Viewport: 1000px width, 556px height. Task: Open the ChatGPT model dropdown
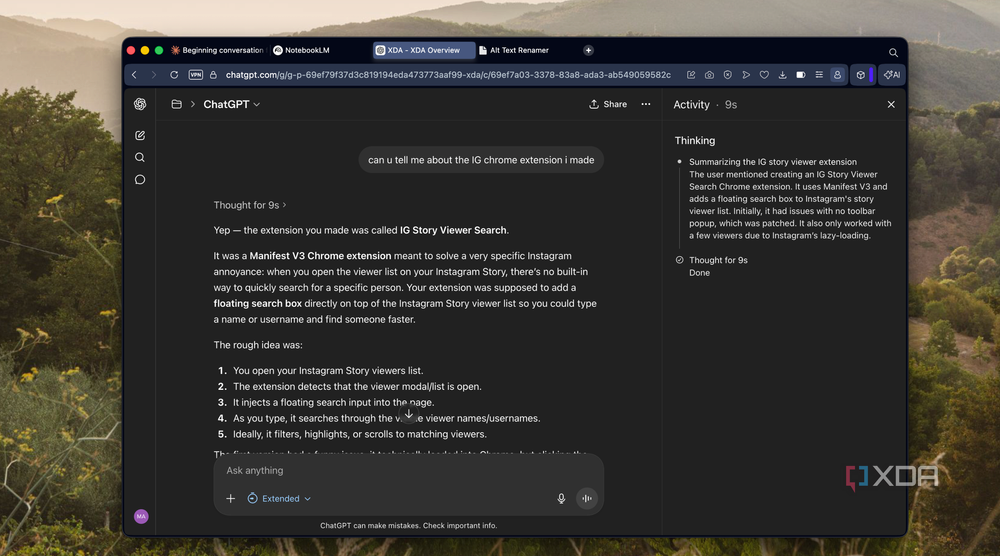click(x=232, y=104)
